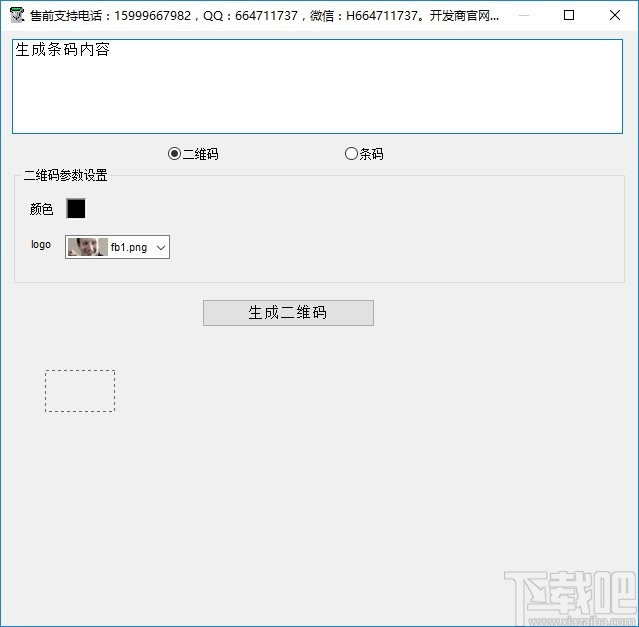Click the logo label text
Viewport: 639px width, 627px height.
pos(41,244)
